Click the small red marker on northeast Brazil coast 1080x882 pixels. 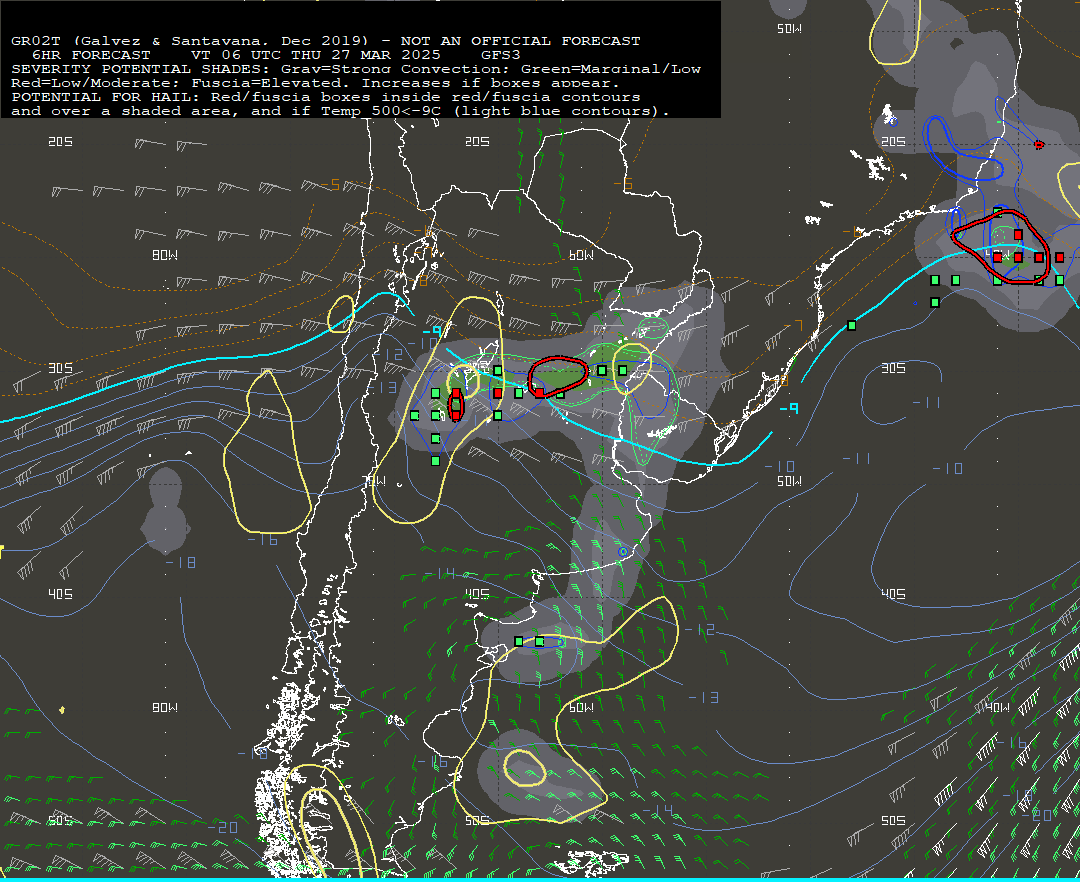pos(1039,145)
